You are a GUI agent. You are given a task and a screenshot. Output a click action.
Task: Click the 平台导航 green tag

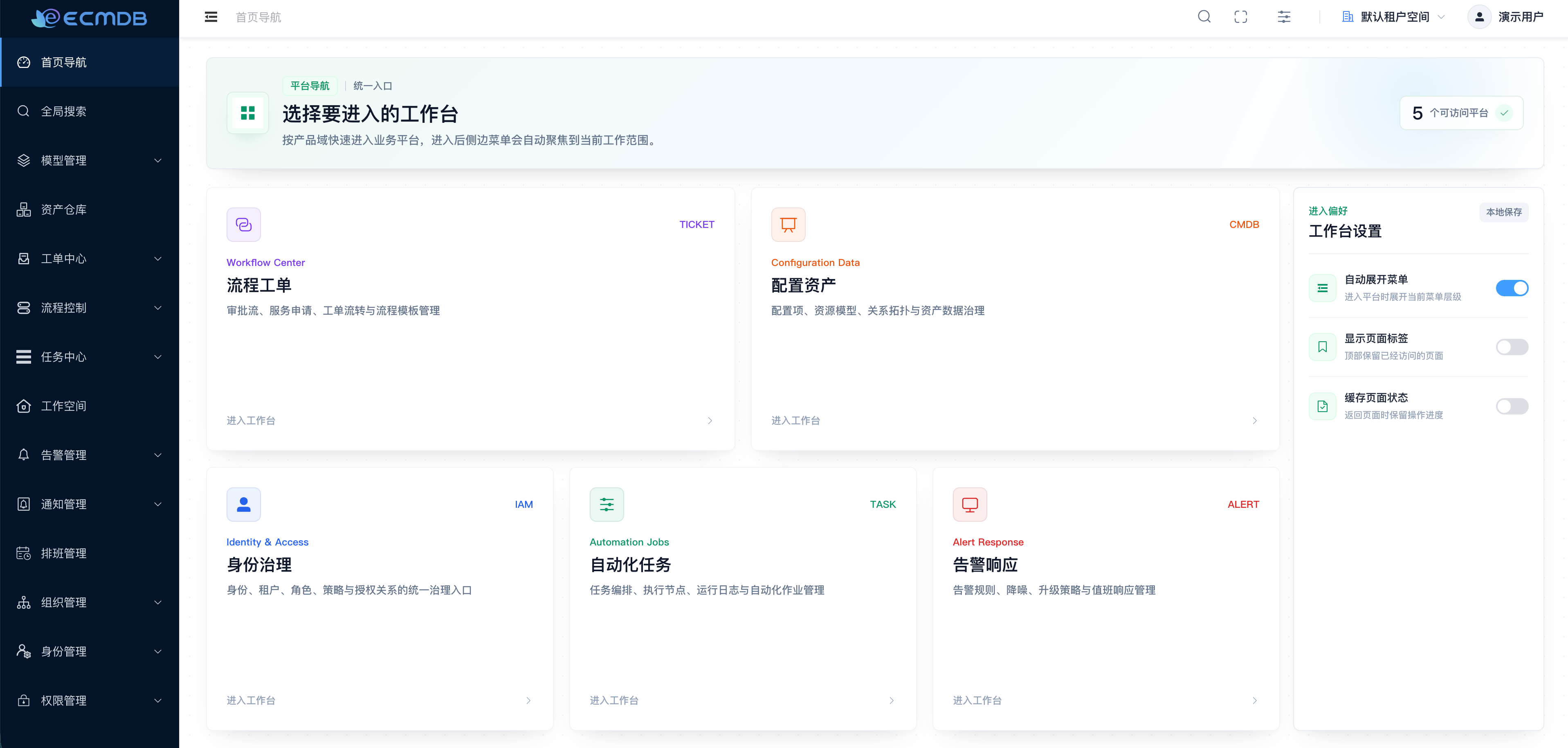pos(310,86)
